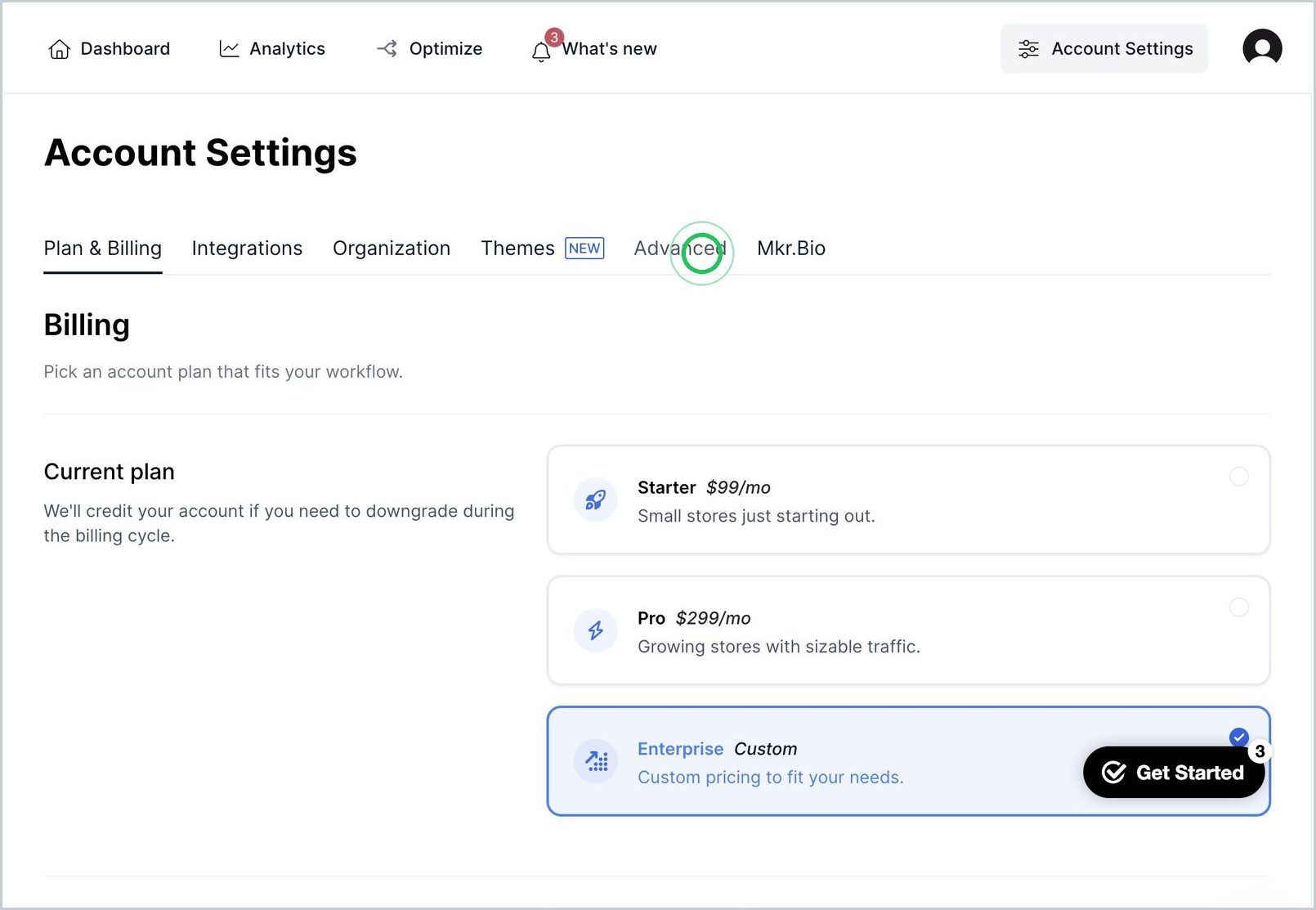This screenshot has height=910, width=1316.
Task: Click the Account Settings sliders icon
Action: 1028,49
